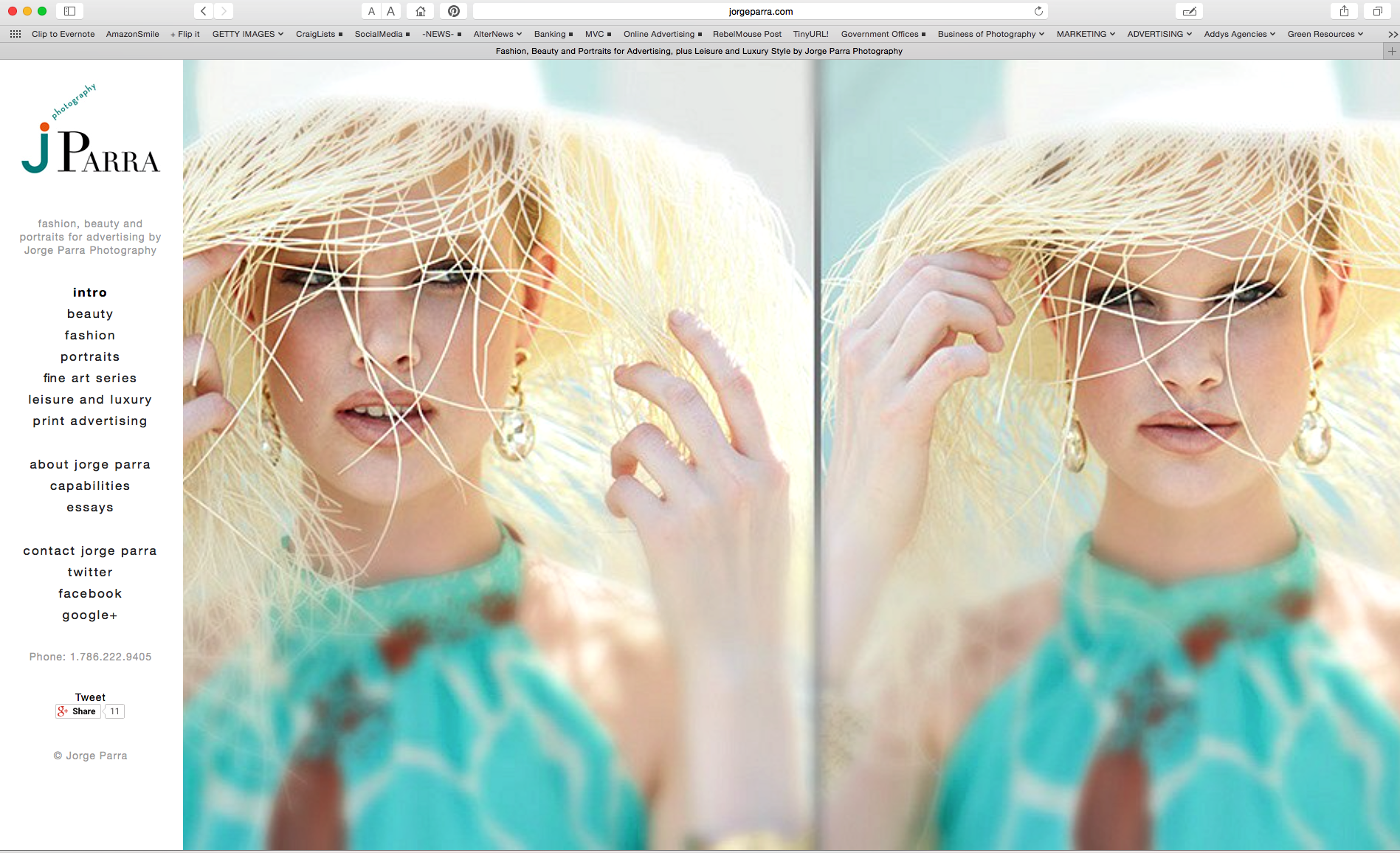This screenshot has height=853, width=1400.
Task: Toggle the Safari sidebar button
Action: coord(69,11)
